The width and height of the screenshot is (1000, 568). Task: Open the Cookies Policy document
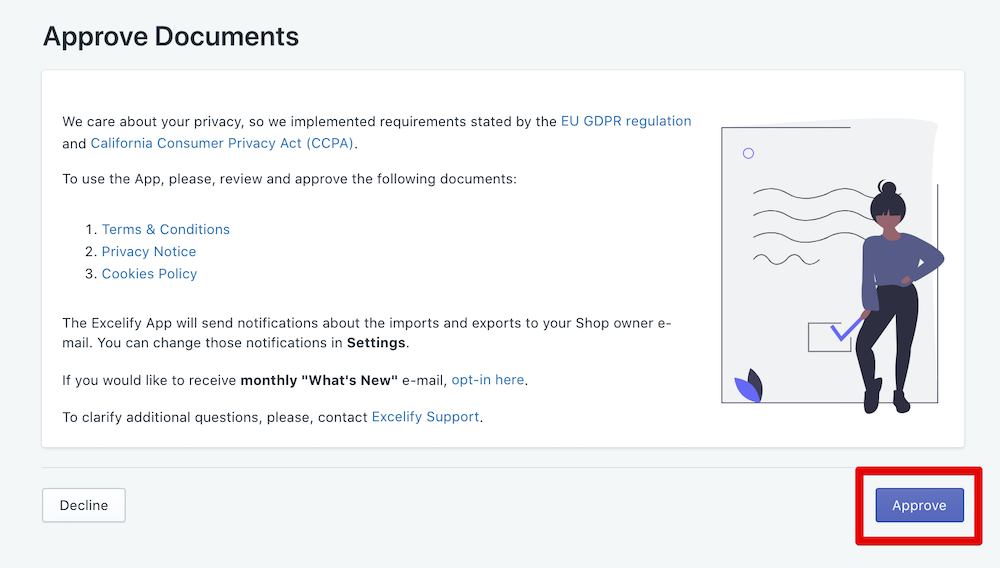(x=149, y=274)
